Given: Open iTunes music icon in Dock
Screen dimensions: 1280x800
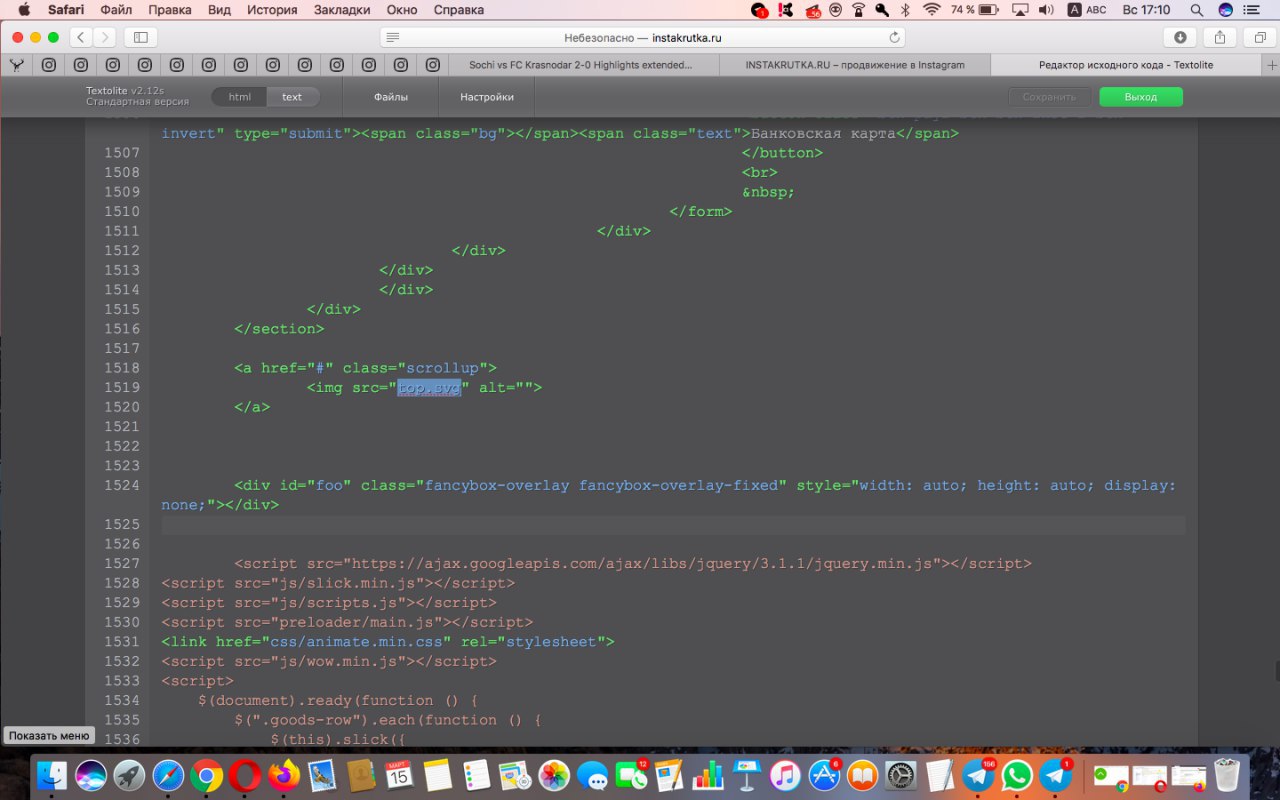Looking at the screenshot, I should (786, 775).
